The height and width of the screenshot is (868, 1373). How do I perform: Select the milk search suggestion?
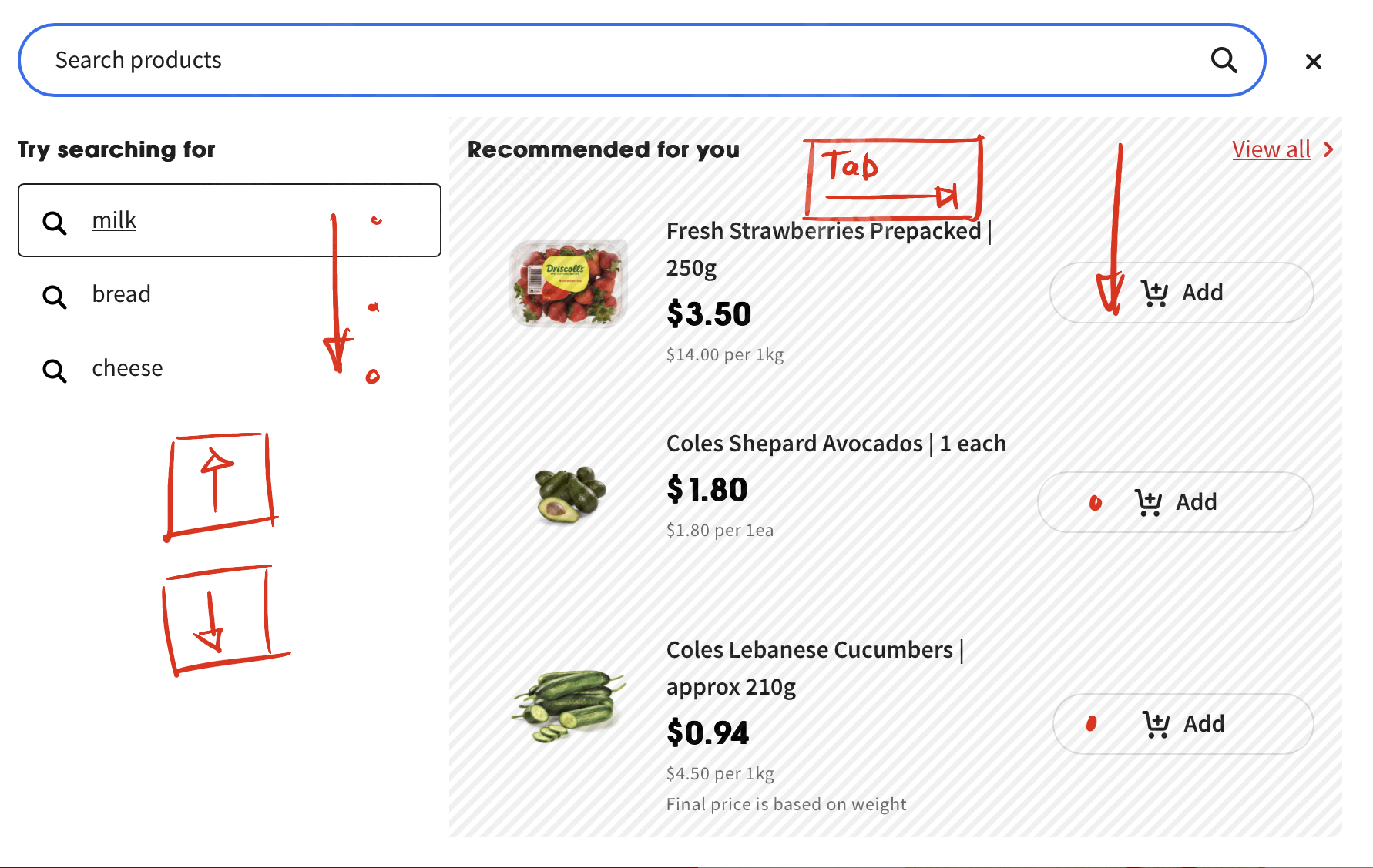point(114,221)
